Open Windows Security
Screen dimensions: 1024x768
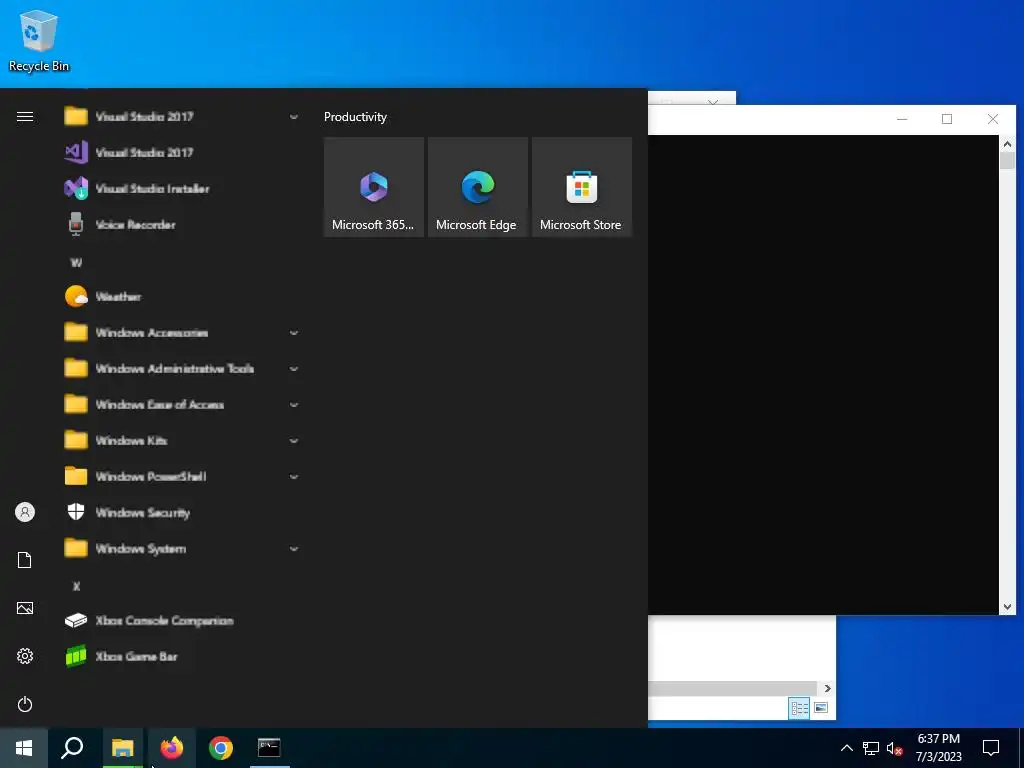click(182, 512)
